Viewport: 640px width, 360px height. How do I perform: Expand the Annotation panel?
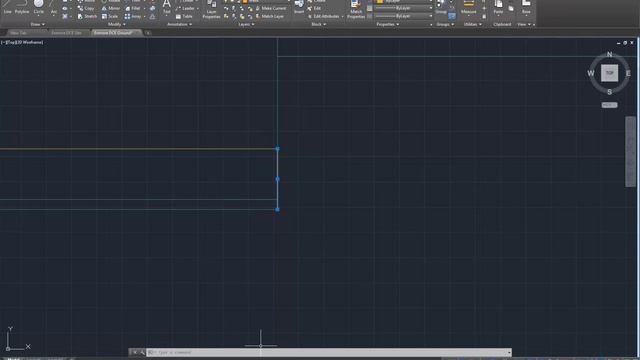[180, 24]
